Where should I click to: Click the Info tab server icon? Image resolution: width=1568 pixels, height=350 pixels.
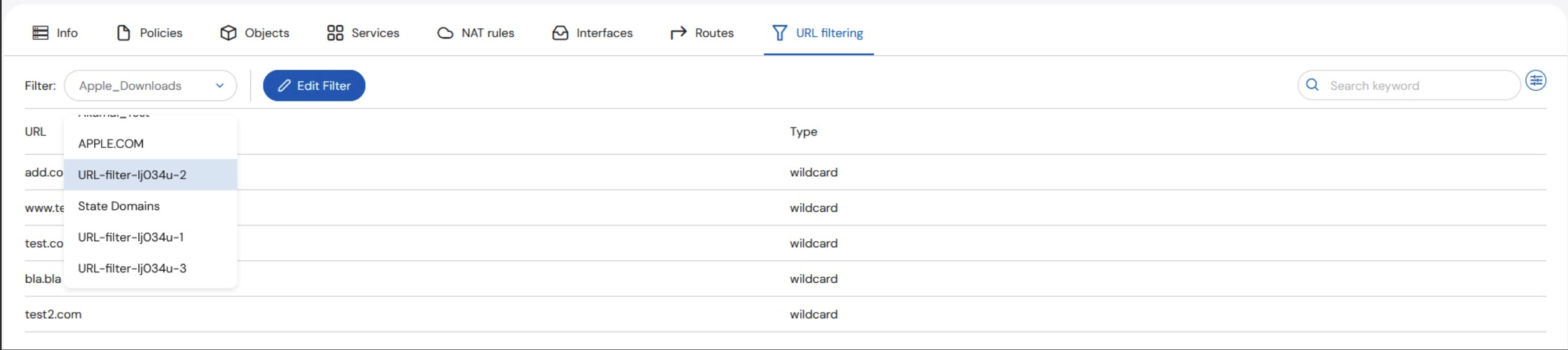click(40, 33)
